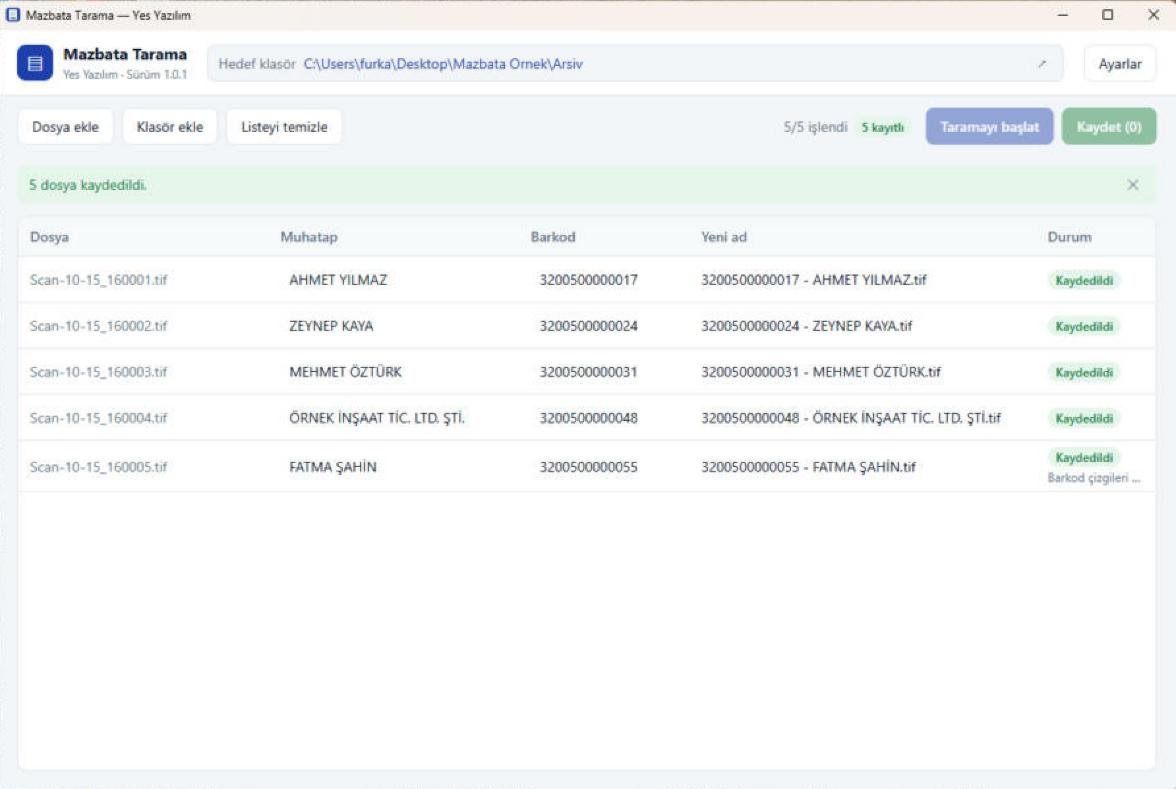Select file Scan-10-15_160003.tif
This screenshot has width=1176, height=789.
[98, 371]
